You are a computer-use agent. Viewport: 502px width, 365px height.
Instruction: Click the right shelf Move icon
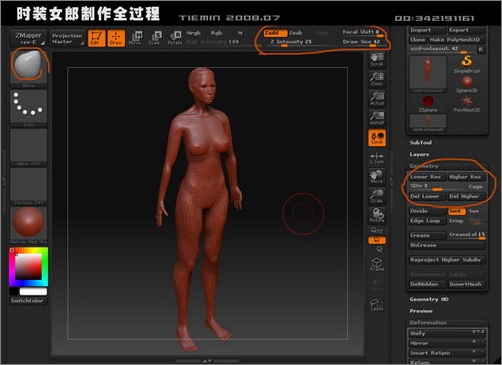(377, 176)
